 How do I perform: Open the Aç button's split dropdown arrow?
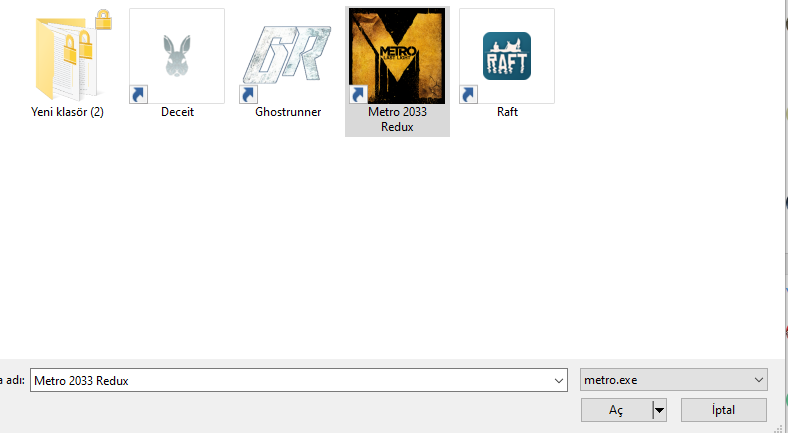[659, 410]
